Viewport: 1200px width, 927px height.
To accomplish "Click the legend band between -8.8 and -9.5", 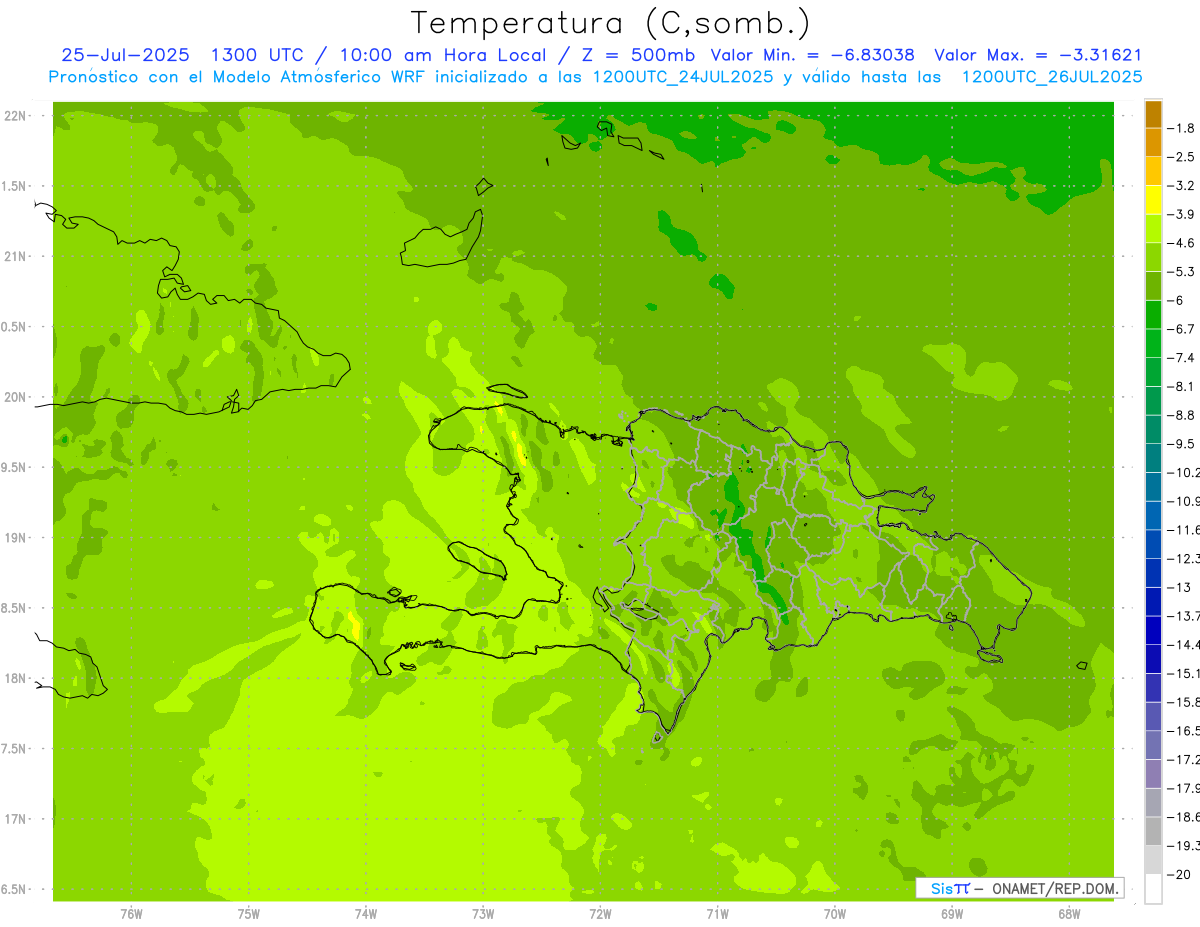I will click(x=1153, y=429).
